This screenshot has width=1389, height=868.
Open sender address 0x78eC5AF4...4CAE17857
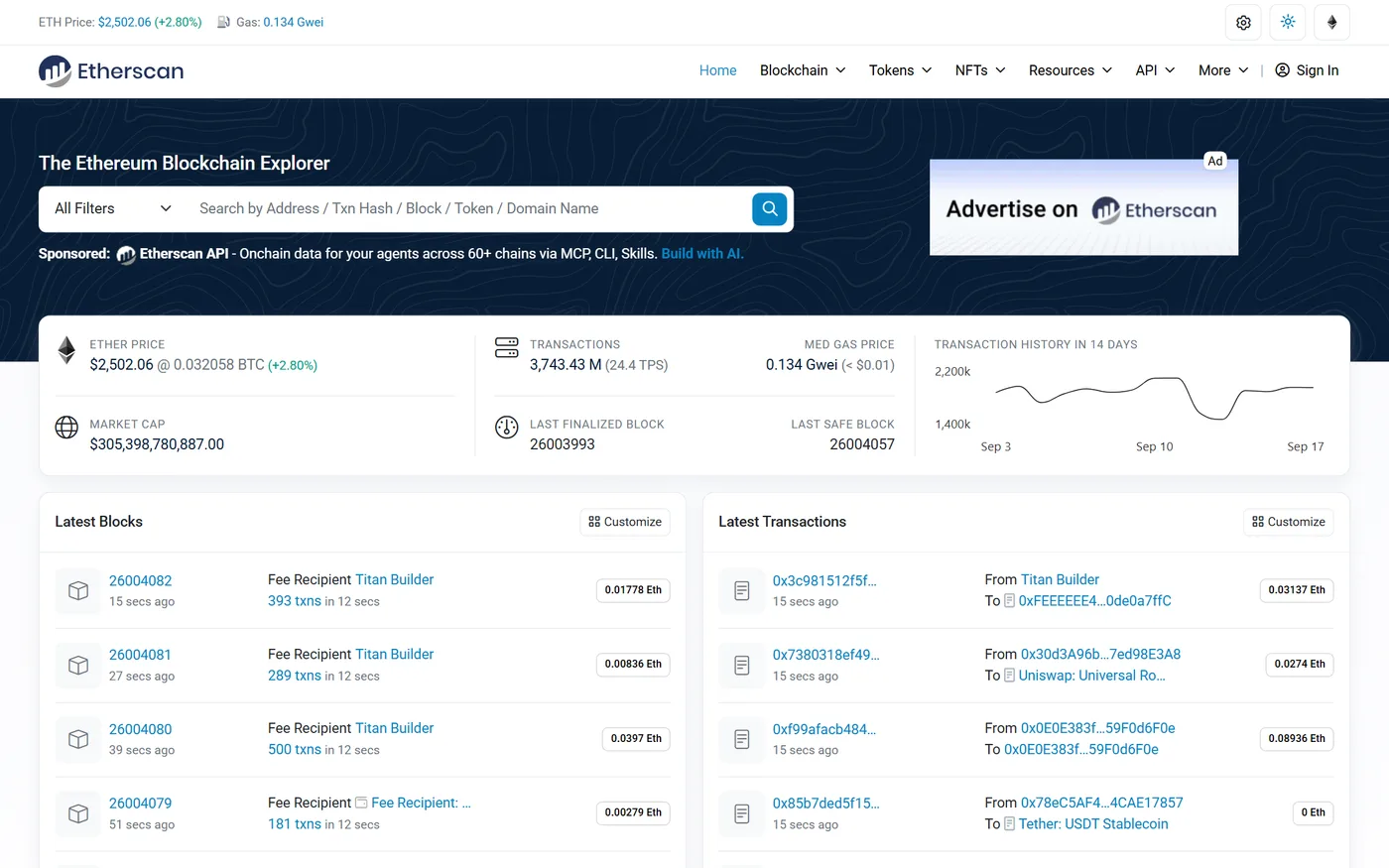click(x=1102, y=803)
